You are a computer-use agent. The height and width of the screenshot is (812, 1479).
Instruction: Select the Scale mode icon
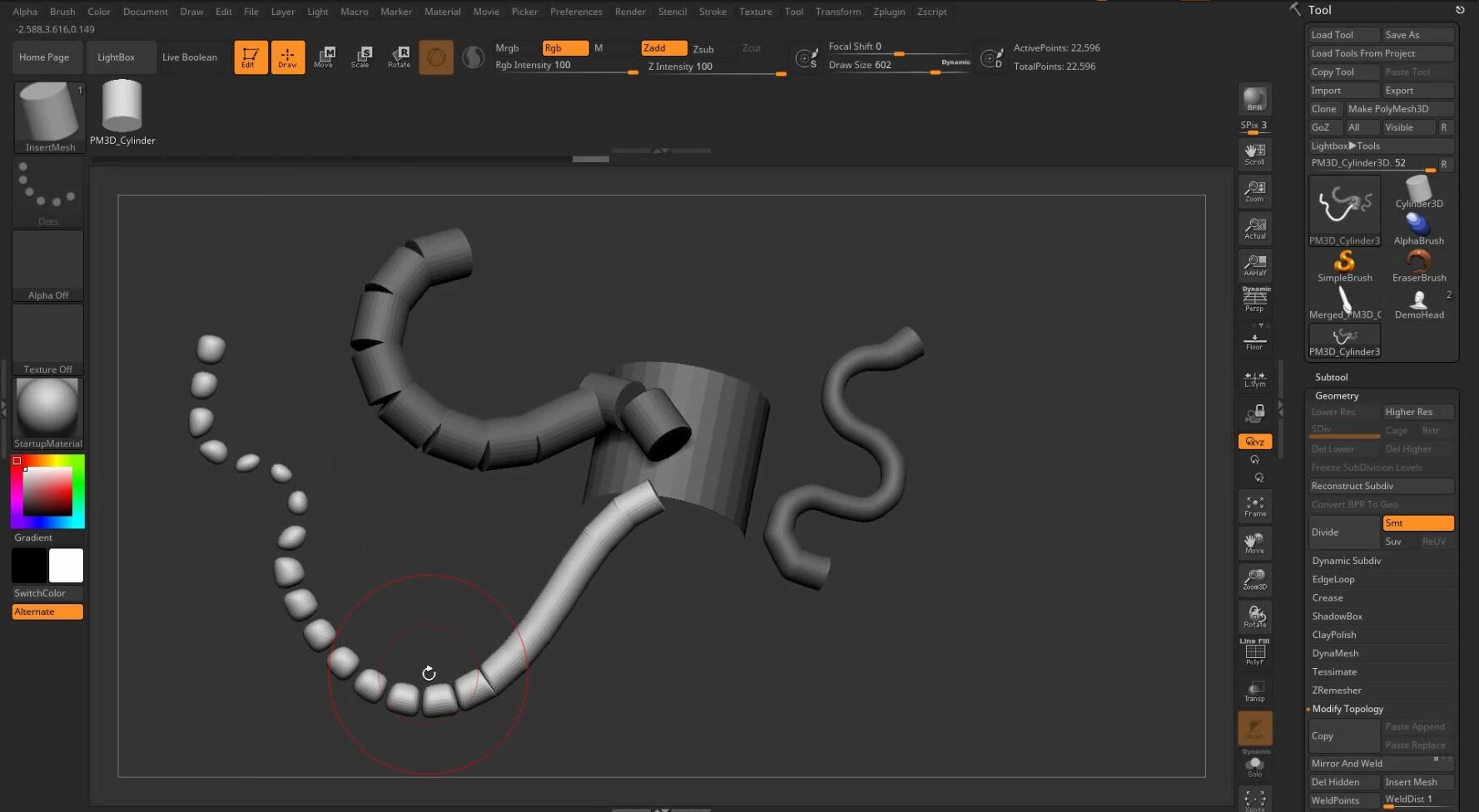click(x=361, y=57)
